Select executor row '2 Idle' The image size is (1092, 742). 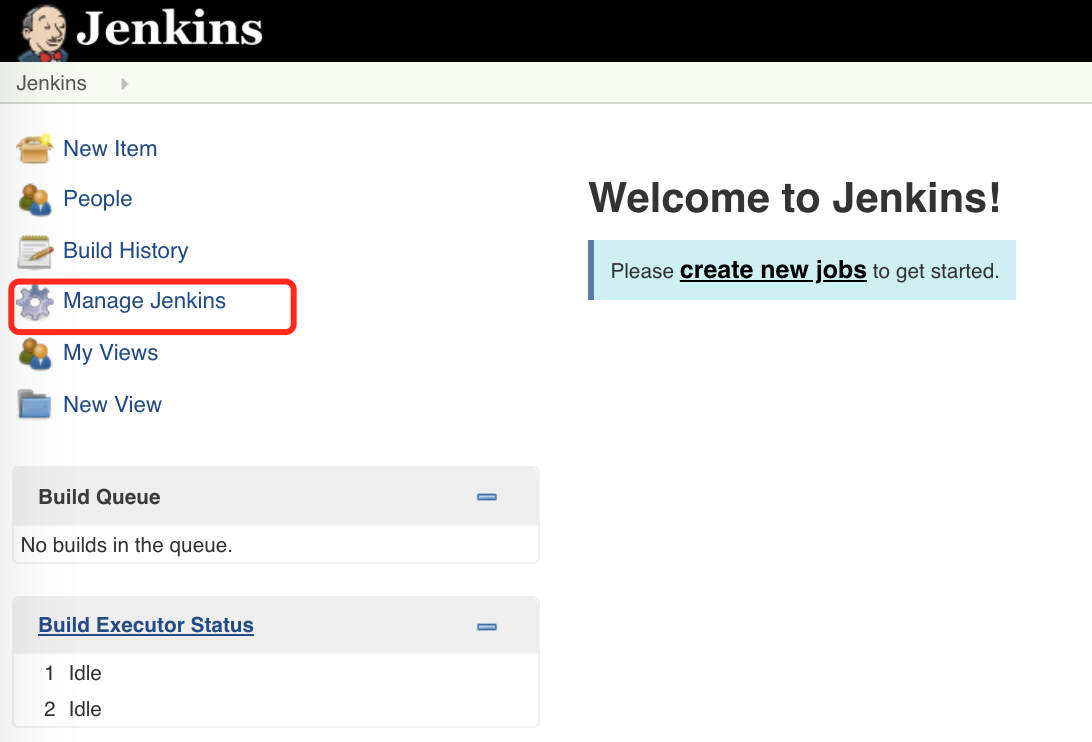pos(276,709)
